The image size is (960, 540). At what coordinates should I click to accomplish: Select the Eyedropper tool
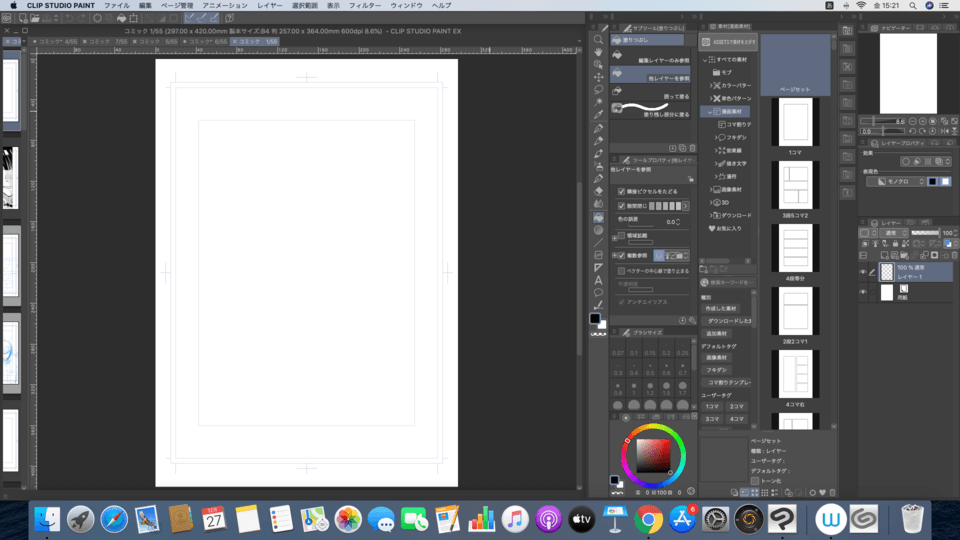pyautogui.click(x=598, y=115)
